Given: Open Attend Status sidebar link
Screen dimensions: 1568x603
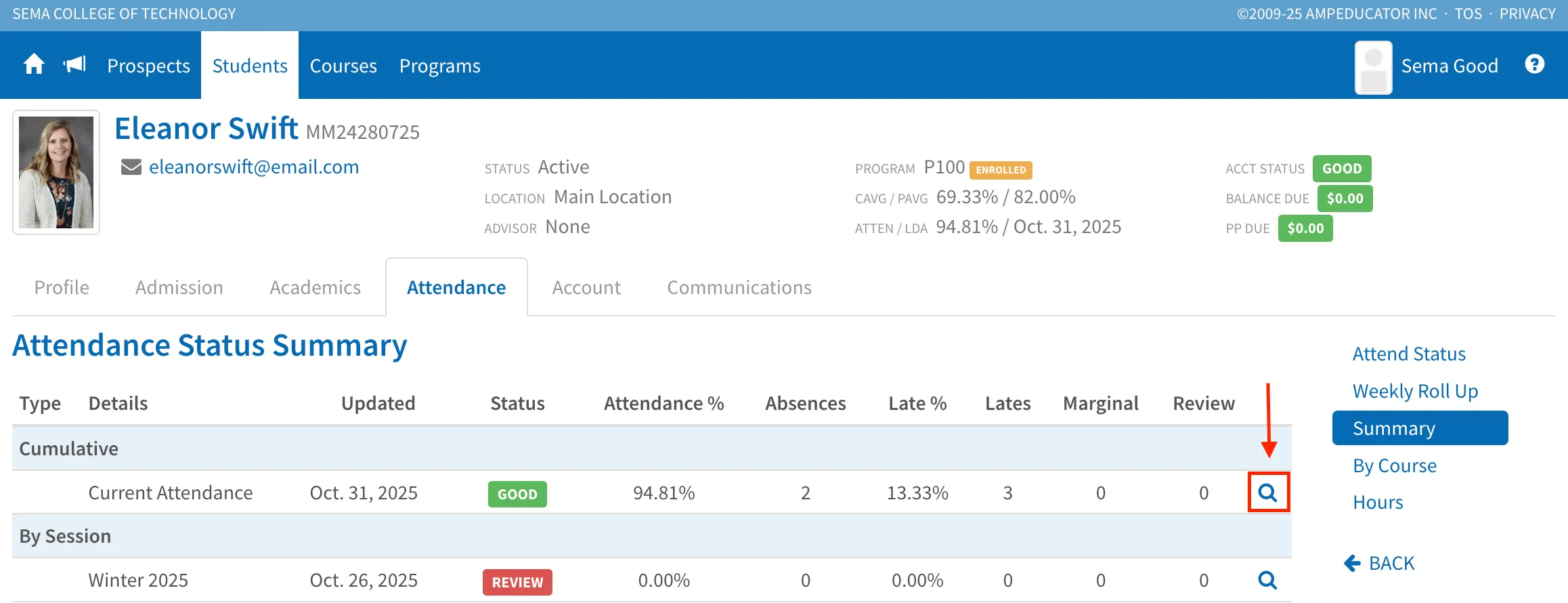Looking at the screenshot, I should (x=1409, y=354).
